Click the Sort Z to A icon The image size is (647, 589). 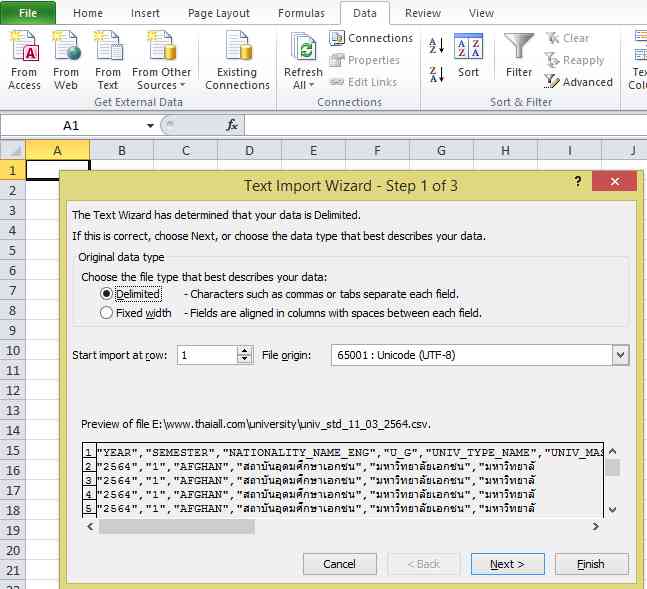tap(437, 74)
